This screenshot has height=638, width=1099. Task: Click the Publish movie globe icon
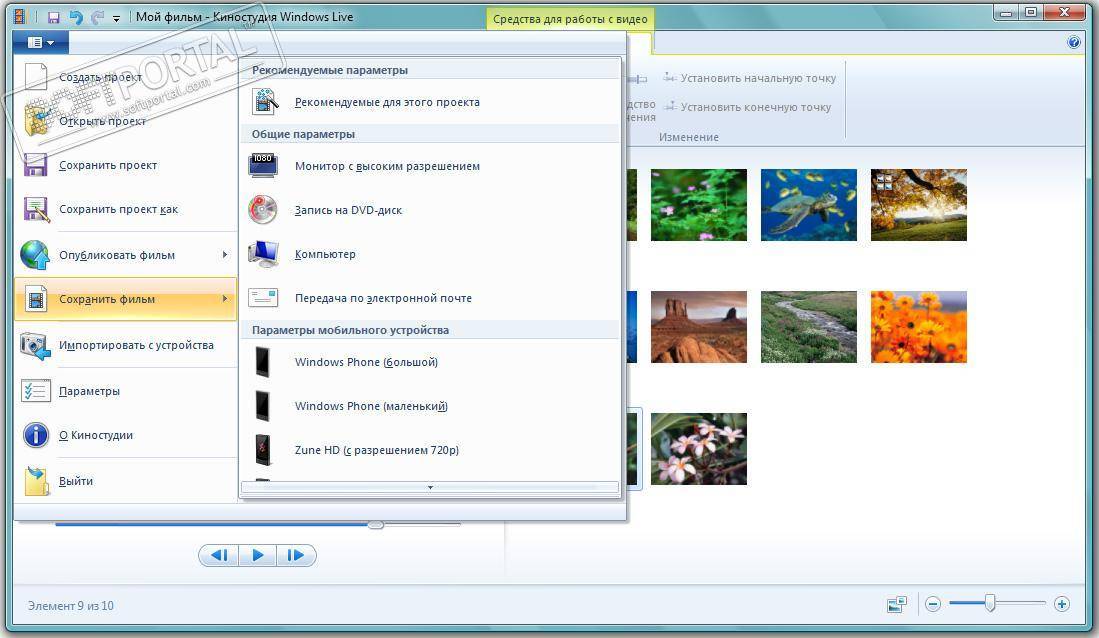pos(35,255)
